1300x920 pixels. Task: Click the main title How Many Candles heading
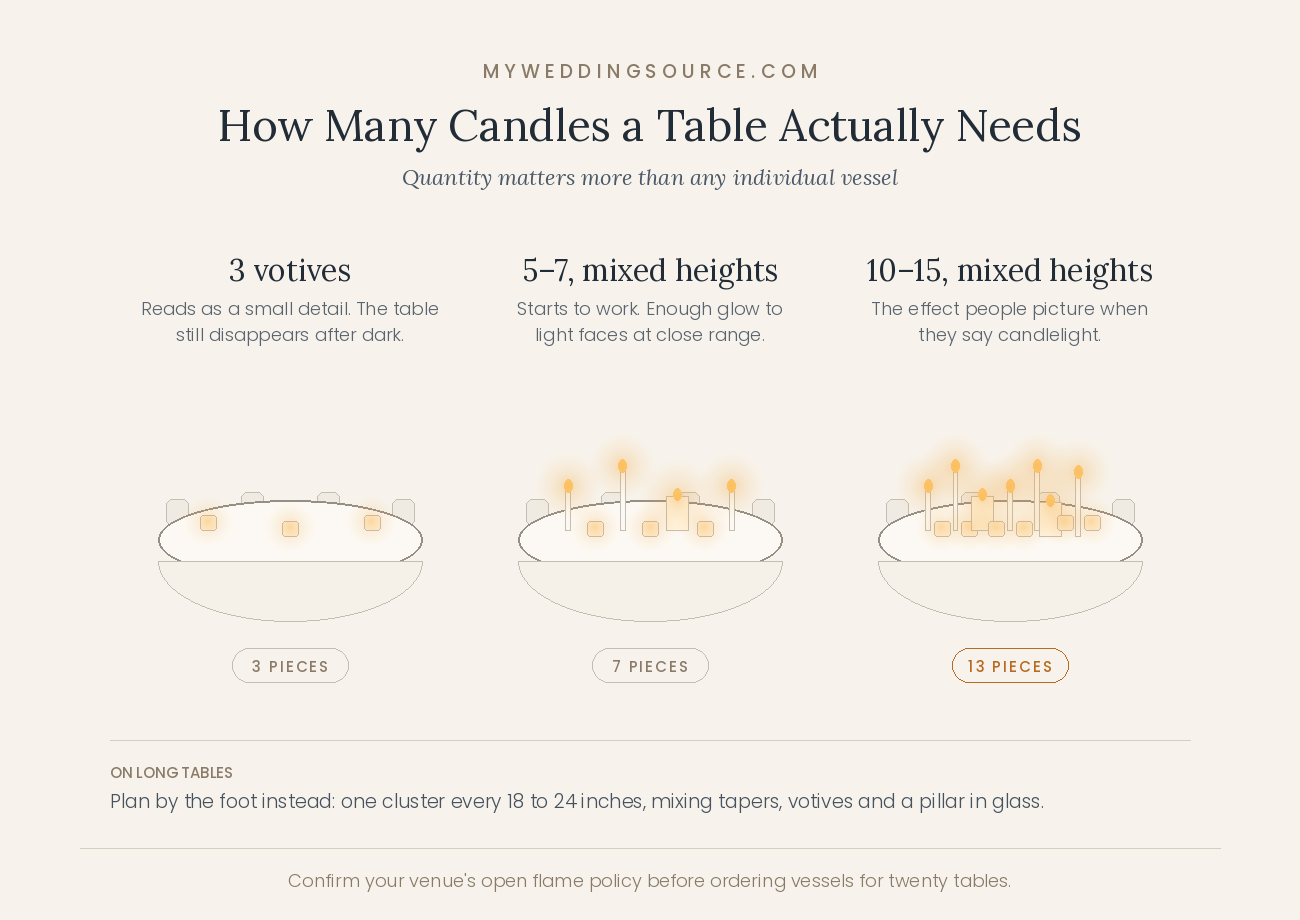(x=650, y=126)
